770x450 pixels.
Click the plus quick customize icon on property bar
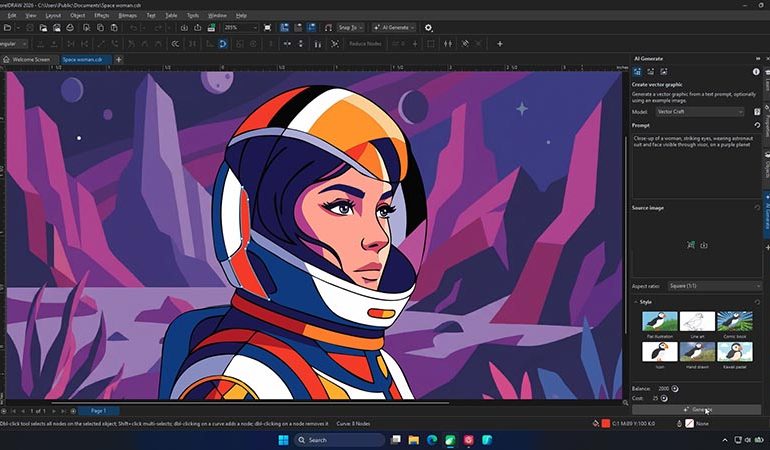500,44
